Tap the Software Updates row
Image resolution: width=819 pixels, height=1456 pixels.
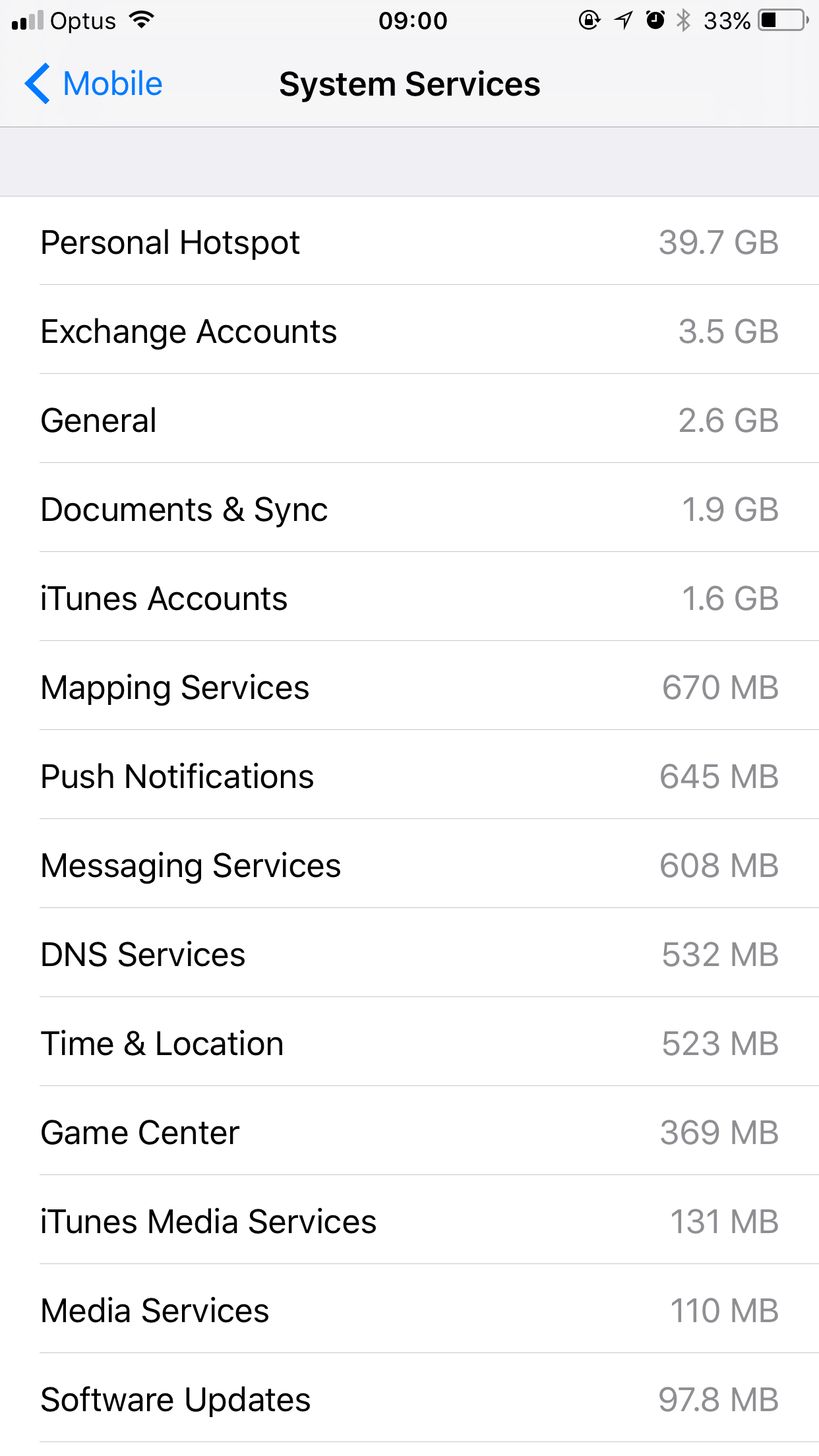tap(409, 1398)
